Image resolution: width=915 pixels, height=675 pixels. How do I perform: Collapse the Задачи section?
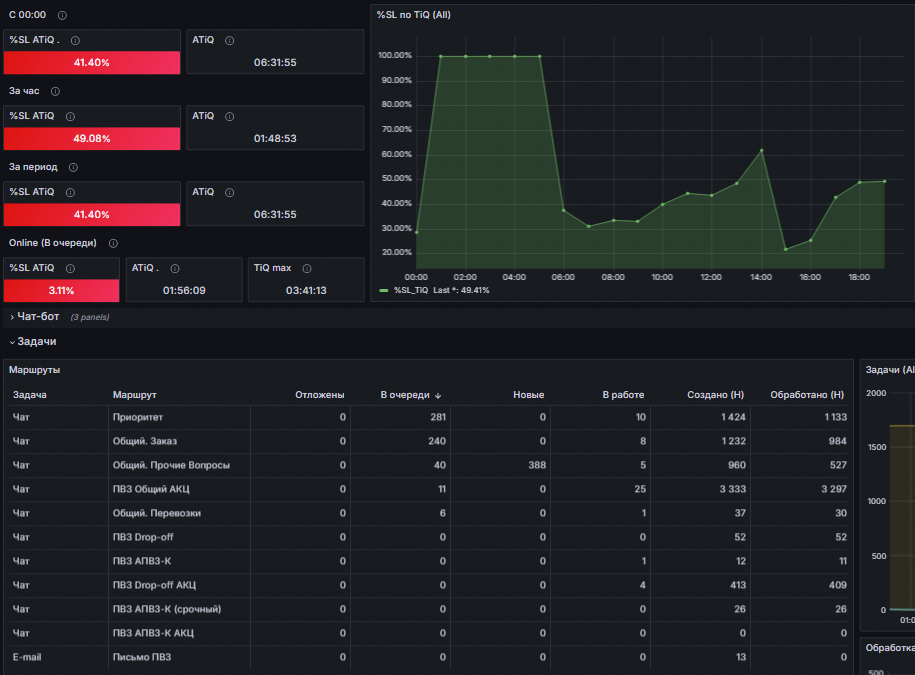click(x=36, y=341)
